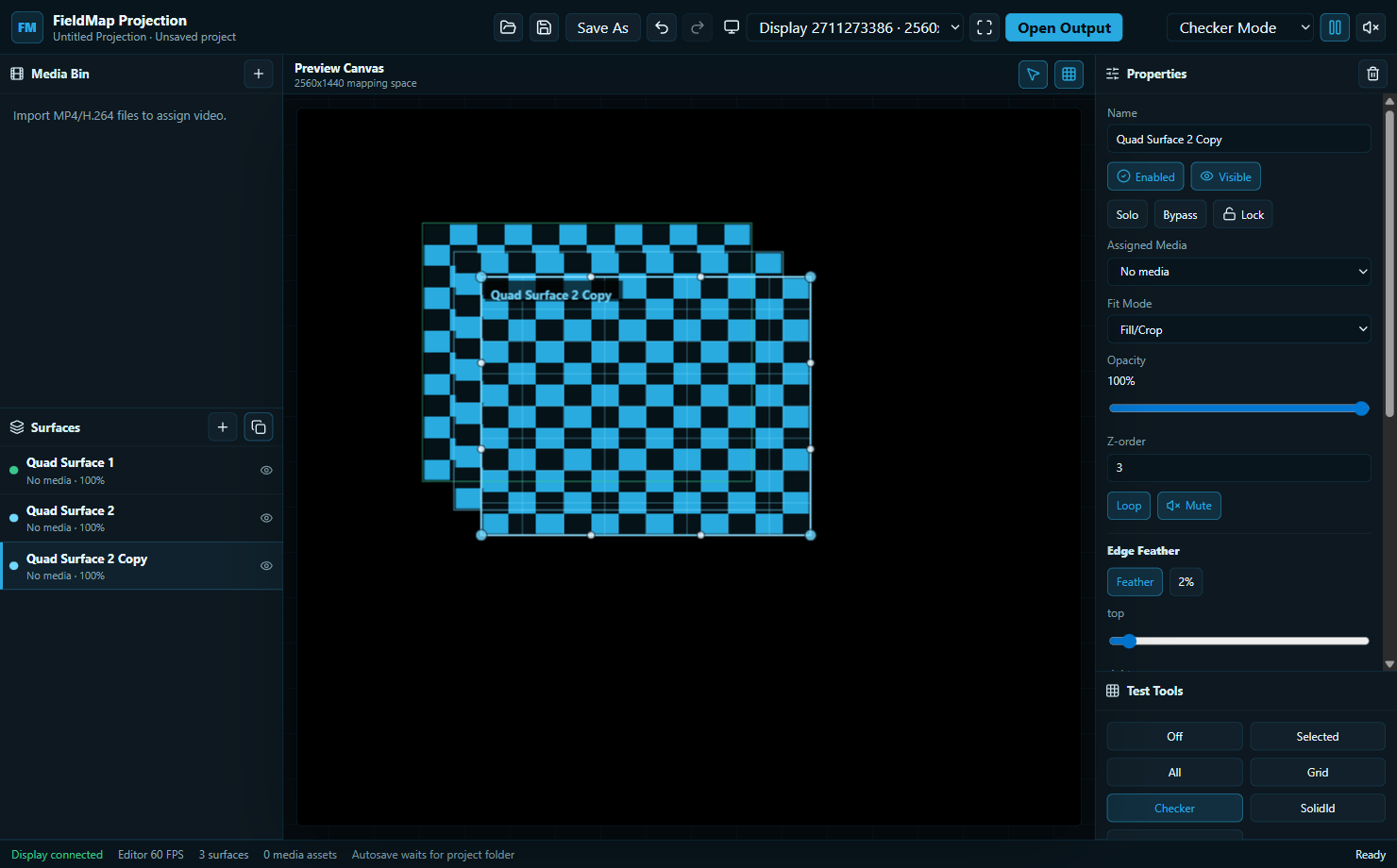The height and width of the screenshot is (868, 1397).
Task: Select All test pattern option
Action: (1174, 773)
